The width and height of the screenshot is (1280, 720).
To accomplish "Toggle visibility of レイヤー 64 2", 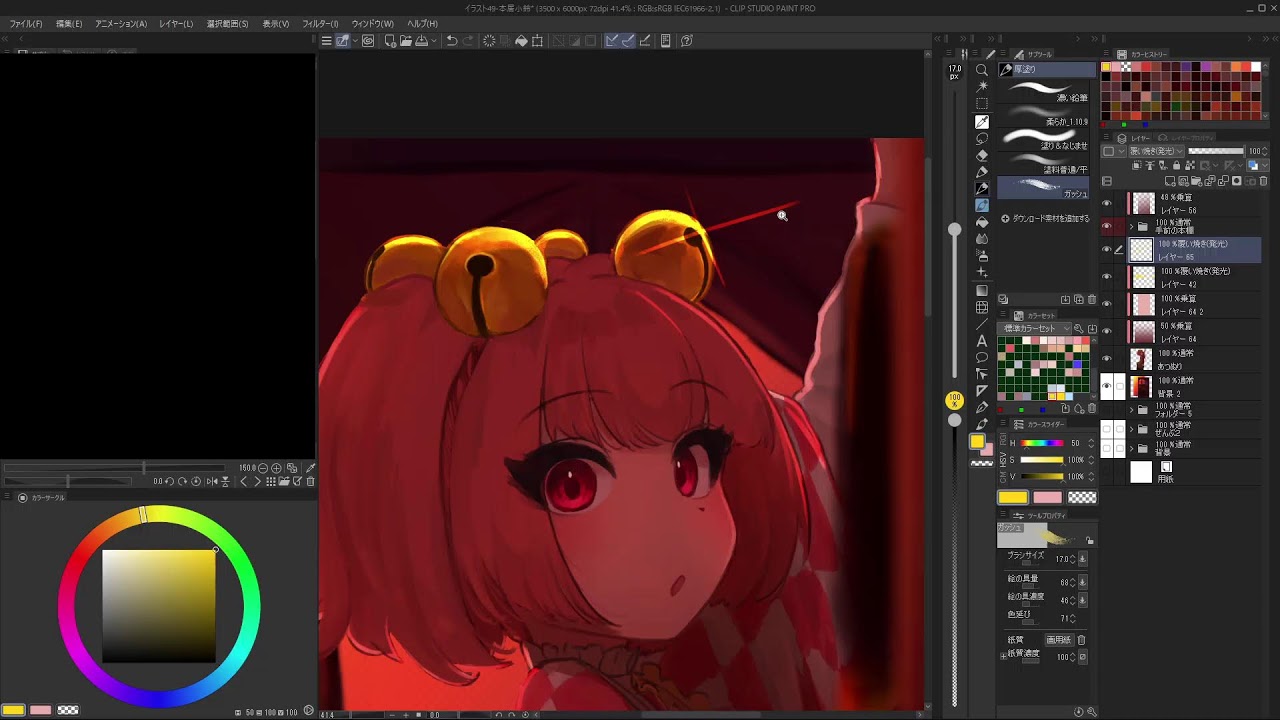I will (1106, 304).
